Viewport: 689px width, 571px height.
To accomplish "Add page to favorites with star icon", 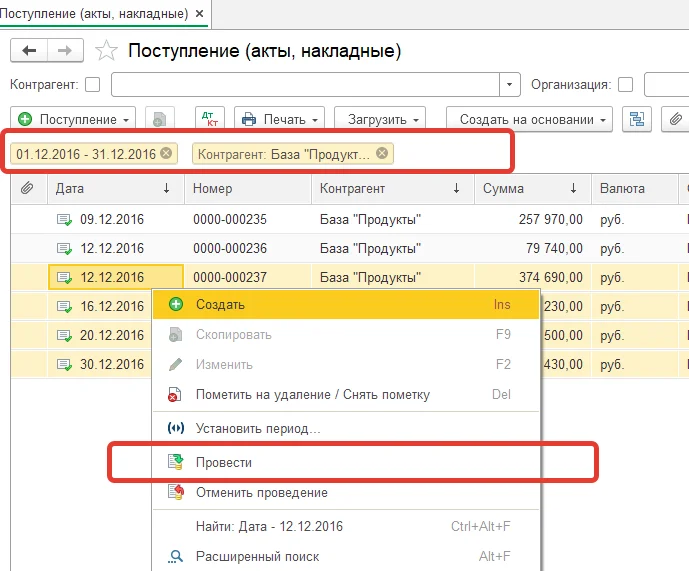I will (106, 51).
